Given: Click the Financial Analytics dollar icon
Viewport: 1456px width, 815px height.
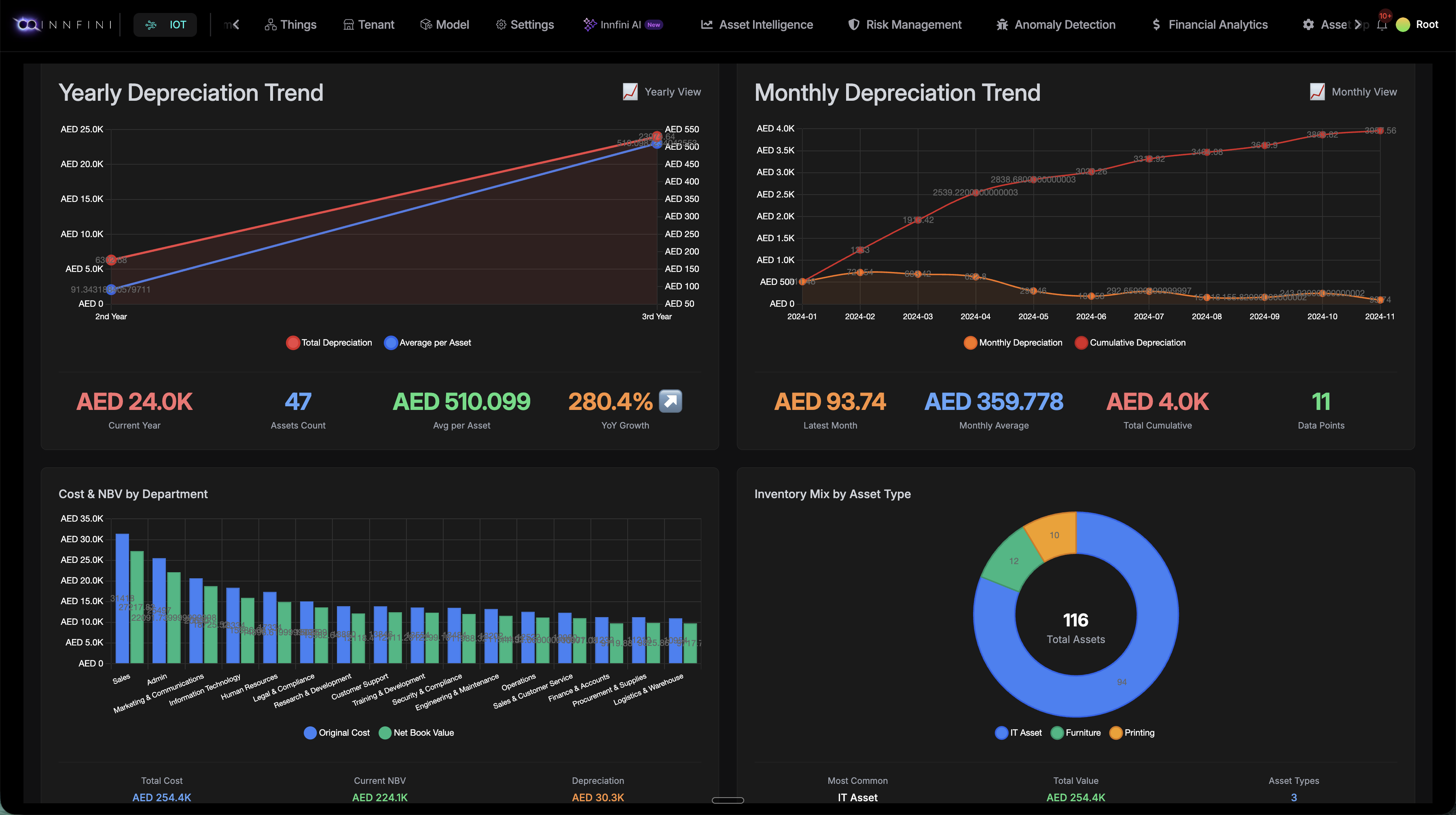Looking at the screenshot, I should click(x=1156, y=24).
